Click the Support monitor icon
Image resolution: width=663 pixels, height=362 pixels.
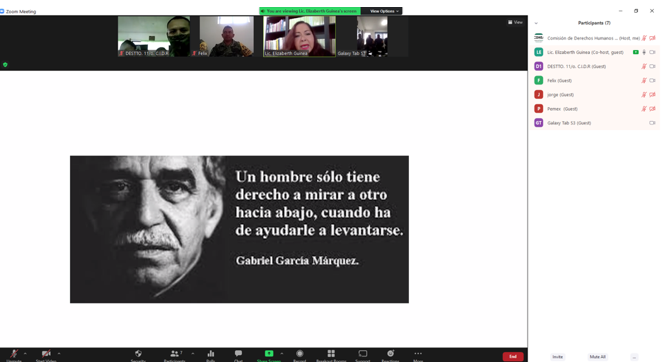(x=363, y=354)
